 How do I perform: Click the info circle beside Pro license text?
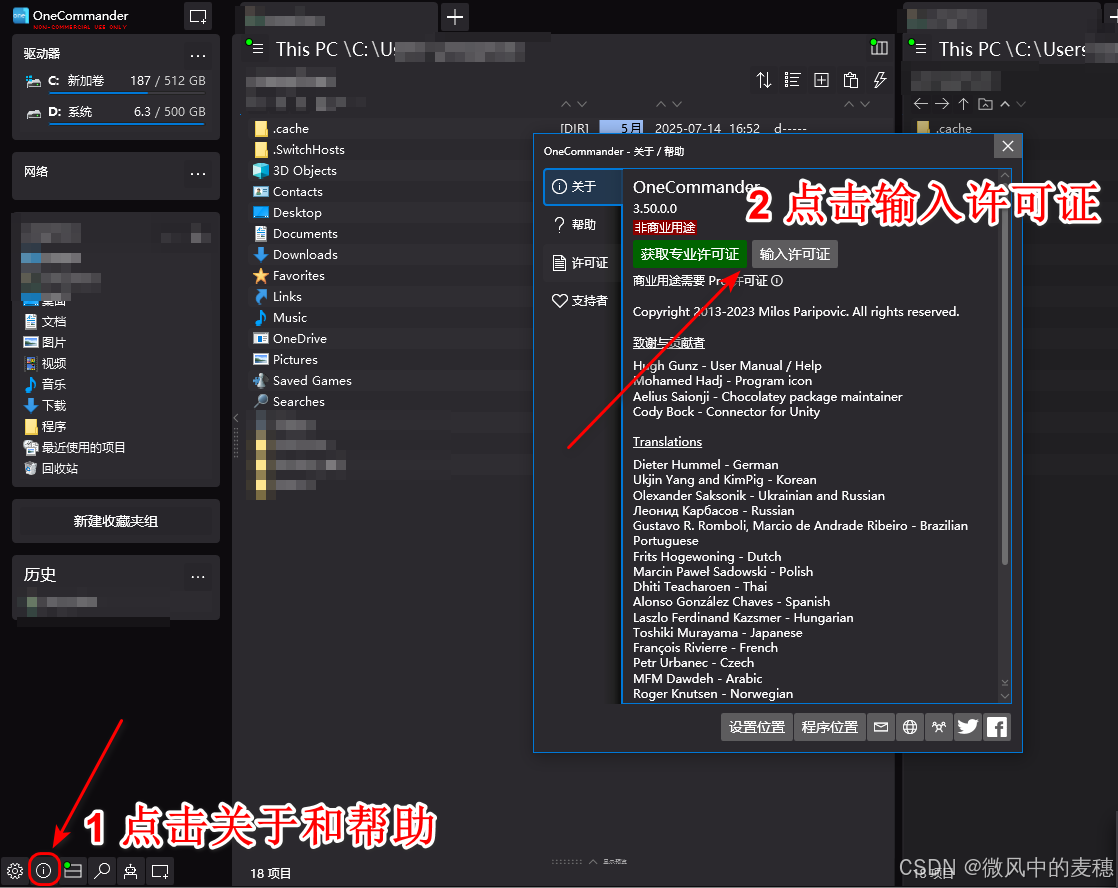pyautogui.click(x=777, y=281)
